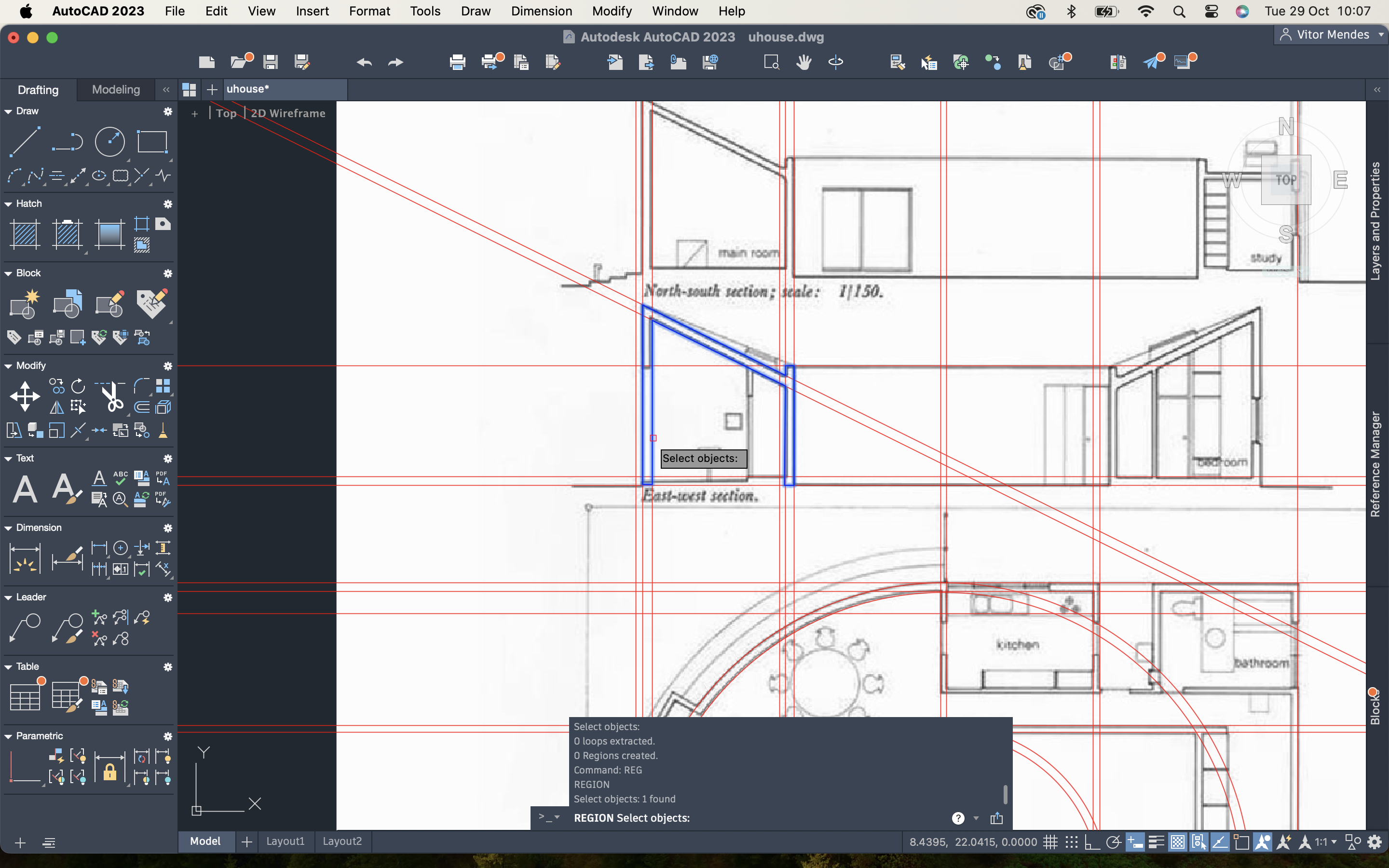Choose the Hatch tool

pos(25,235)
